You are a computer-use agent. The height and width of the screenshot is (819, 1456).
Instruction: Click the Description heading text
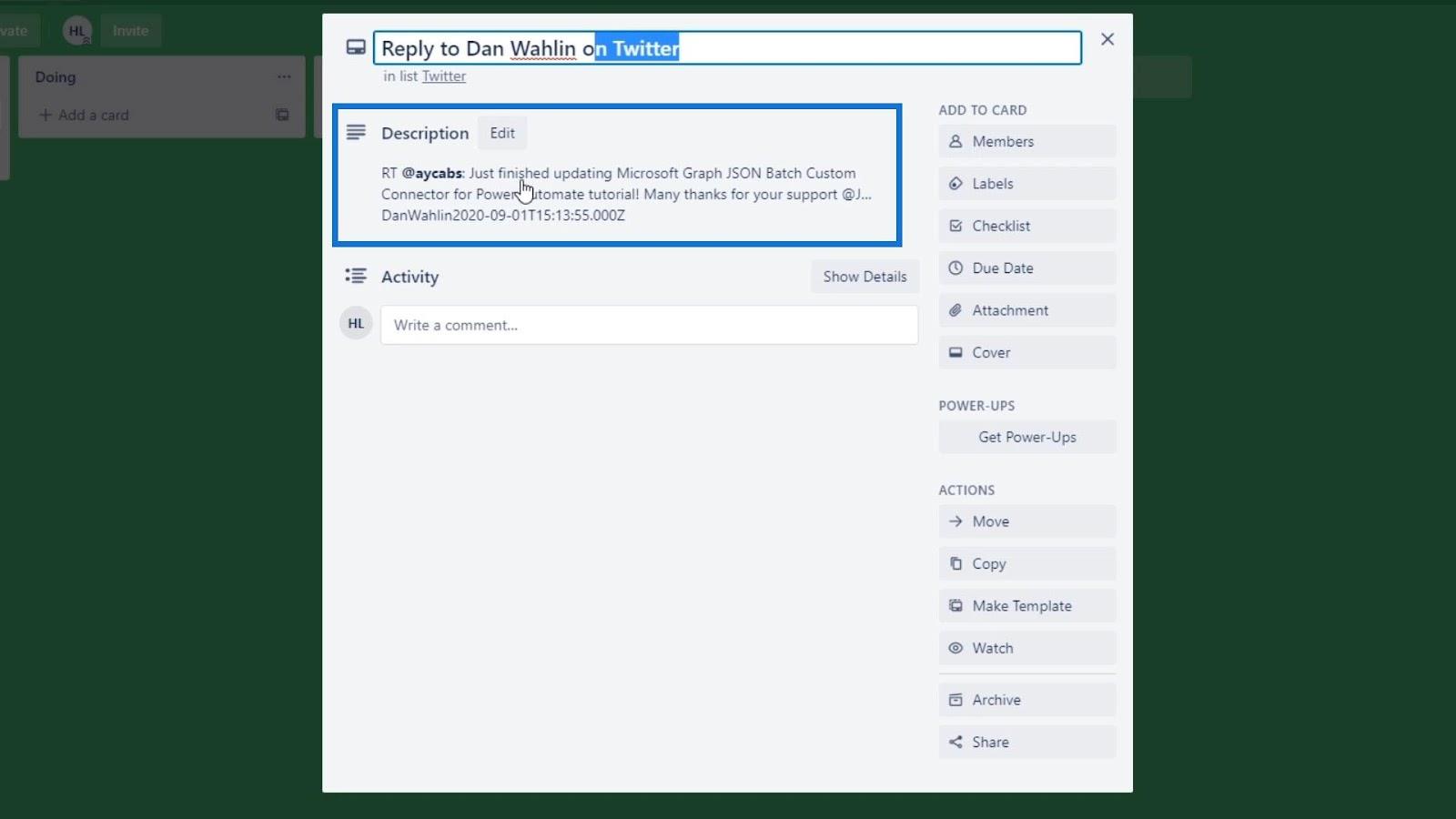pyautogui.click(x=425, y=133)
